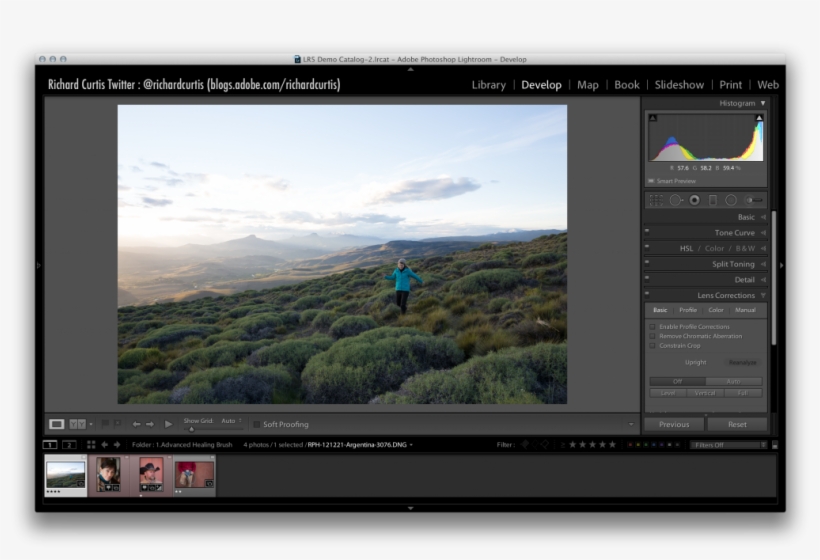This screenshot has height=560, width=820.
Task: Switch to Loupe view in toolbar
Action: pyautogui.click(x=57, y=424)
